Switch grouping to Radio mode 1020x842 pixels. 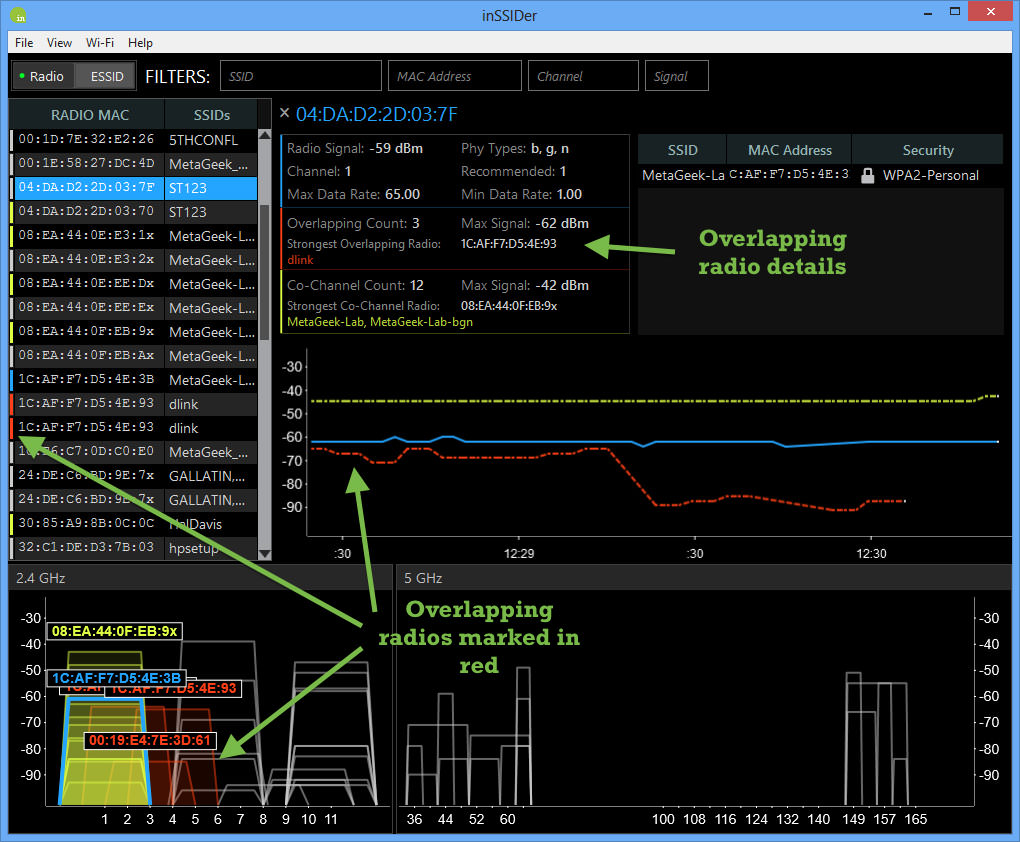(x=42, y=77)
